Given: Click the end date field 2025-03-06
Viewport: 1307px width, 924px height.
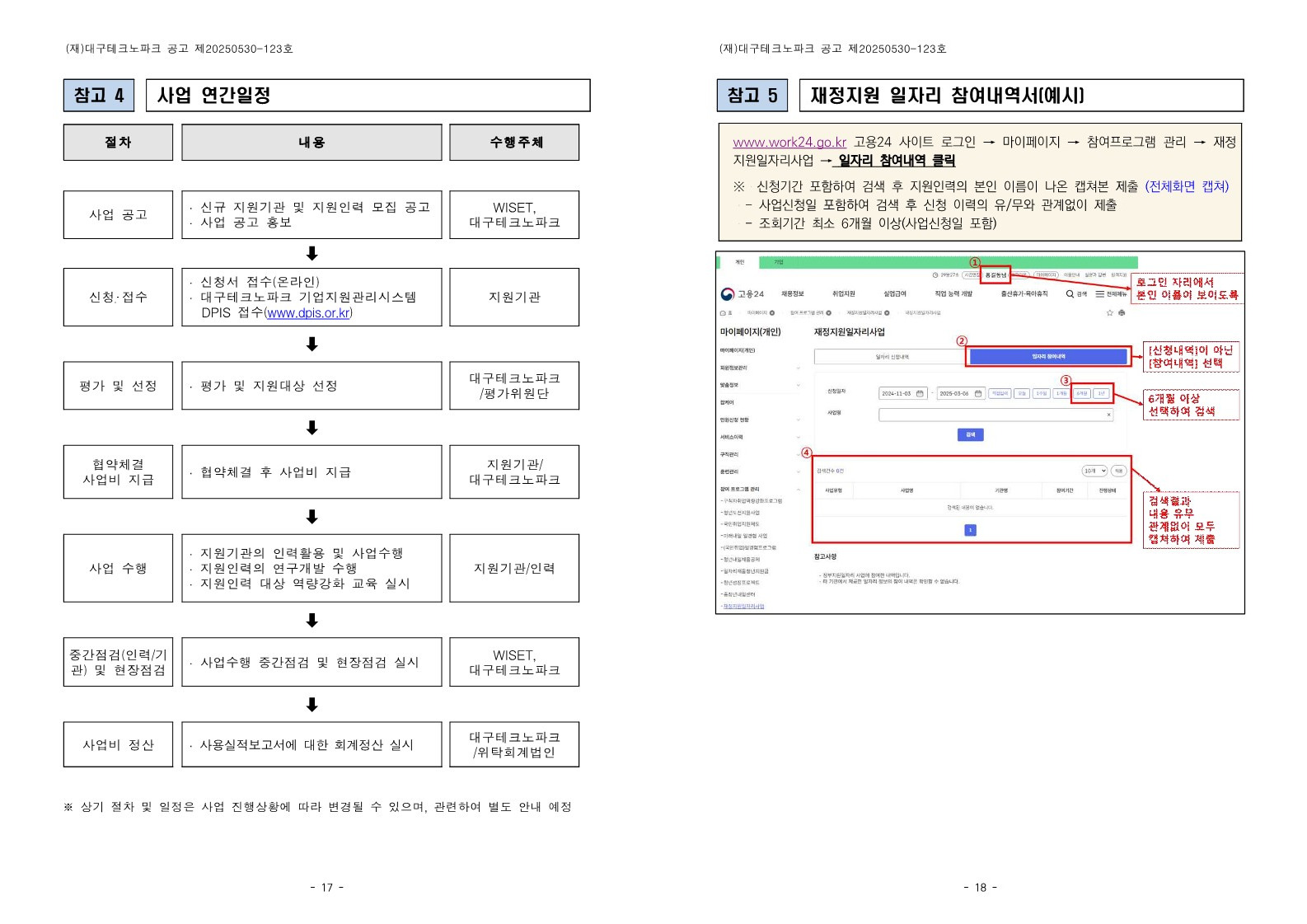Looking at the screenshot, I should point(961,393).
